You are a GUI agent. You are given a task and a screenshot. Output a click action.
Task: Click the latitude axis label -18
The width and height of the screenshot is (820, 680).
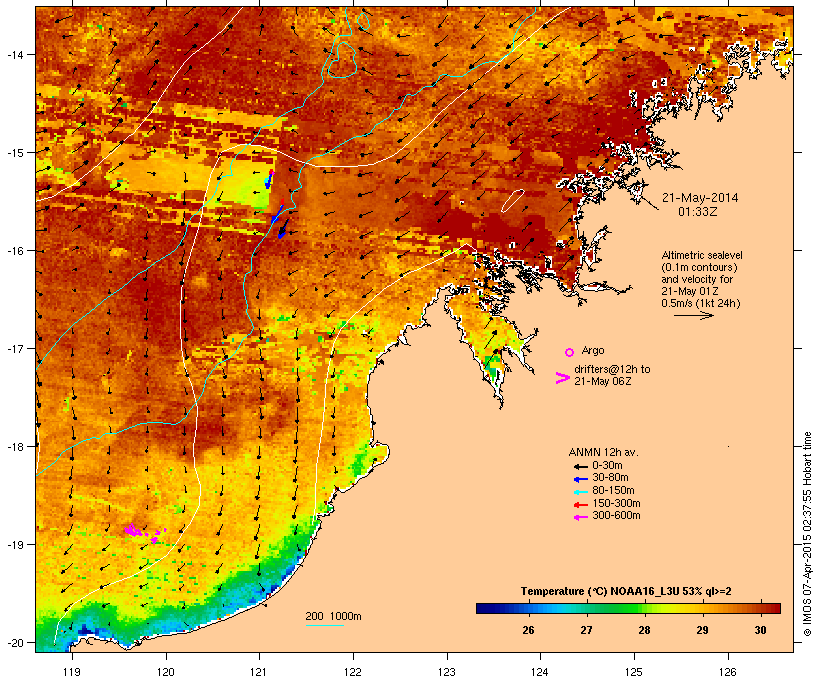(15, 447)
